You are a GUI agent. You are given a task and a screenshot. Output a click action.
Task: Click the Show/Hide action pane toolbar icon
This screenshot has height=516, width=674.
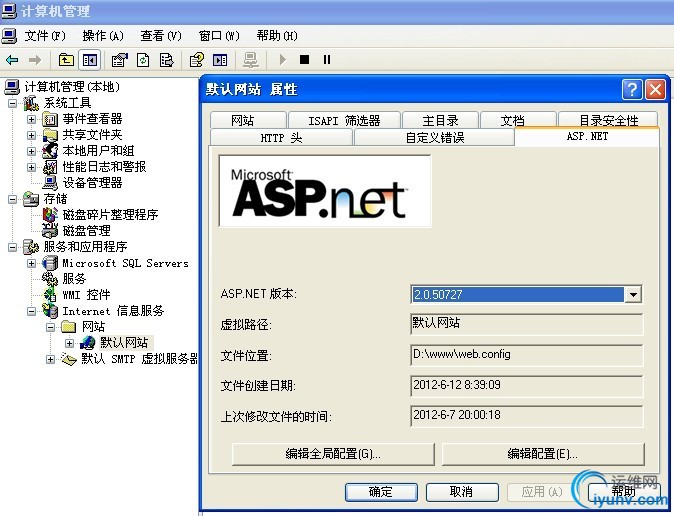click(220, 60)
